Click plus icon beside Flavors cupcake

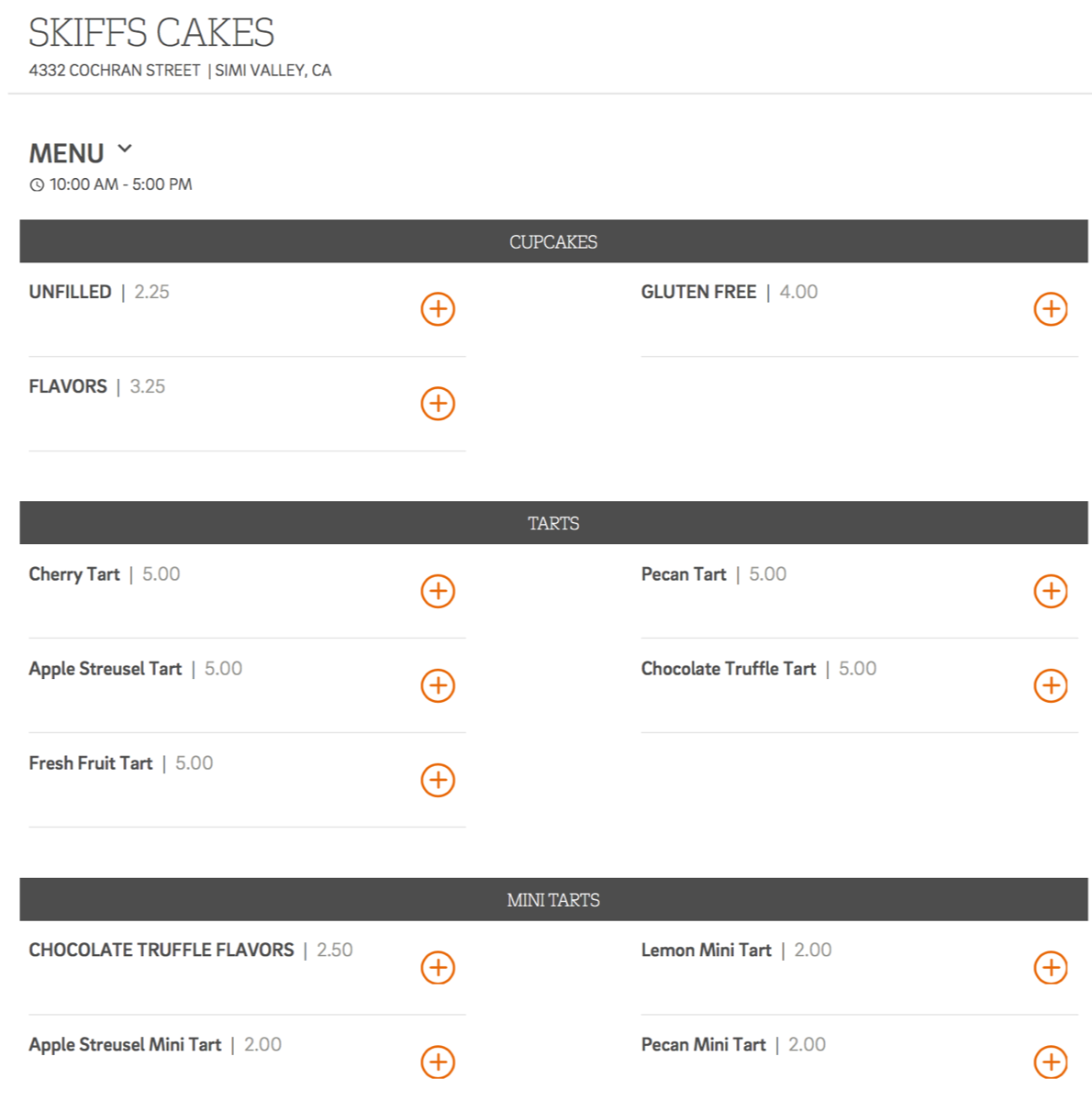coord(438,404)
